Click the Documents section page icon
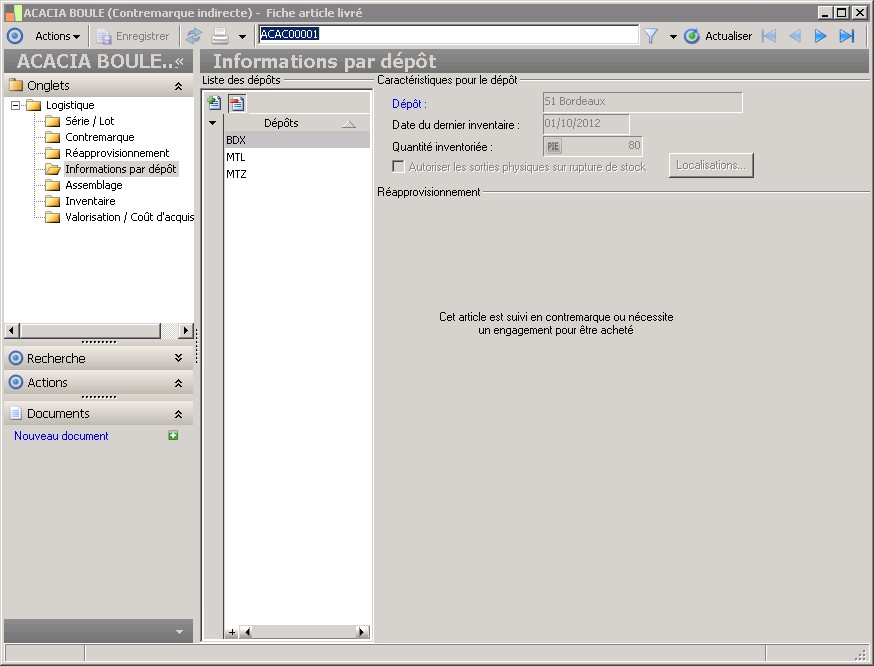Viewport: 874px width, 666px height. [16, 414]
